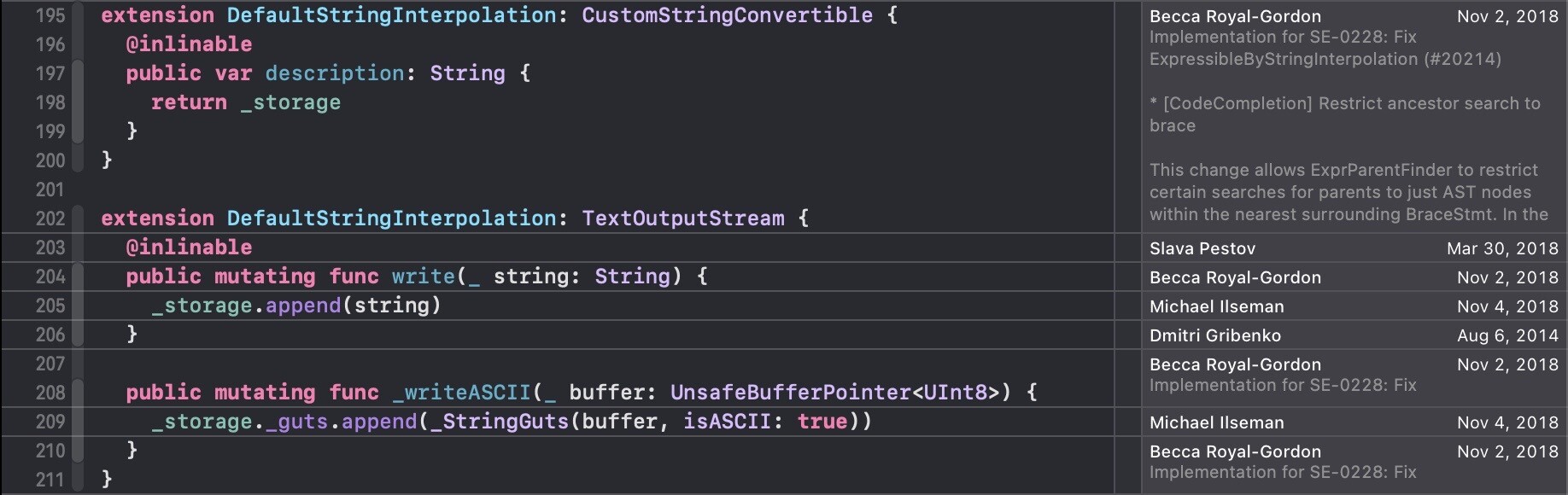Select Dmitri Gribenko's blame entry
This screenshot has width=1568, height=495.
(x=1354, y=335)
